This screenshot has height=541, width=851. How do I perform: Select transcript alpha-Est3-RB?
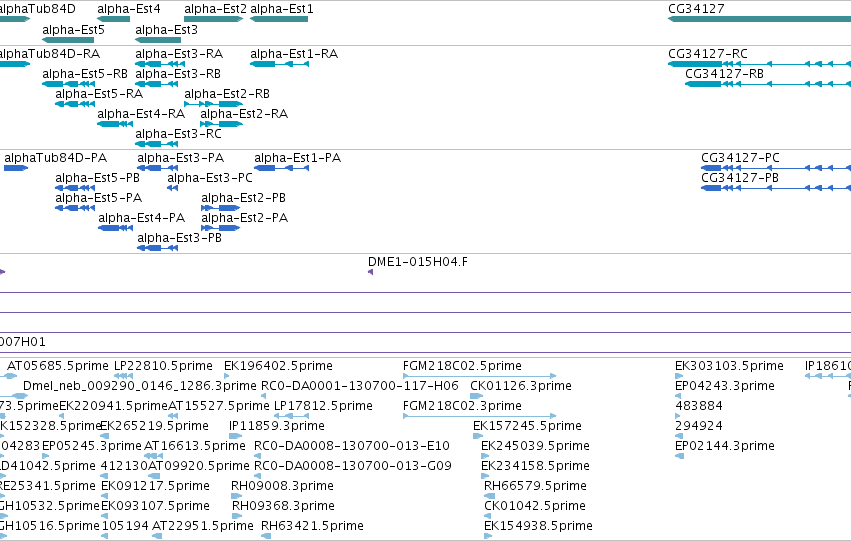point(156,84)
